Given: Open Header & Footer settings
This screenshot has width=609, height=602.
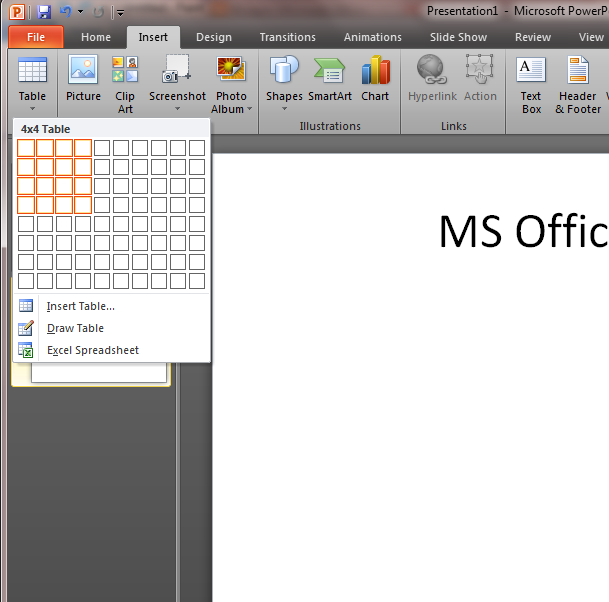Looking at the screenshot, I should [578, 84].
